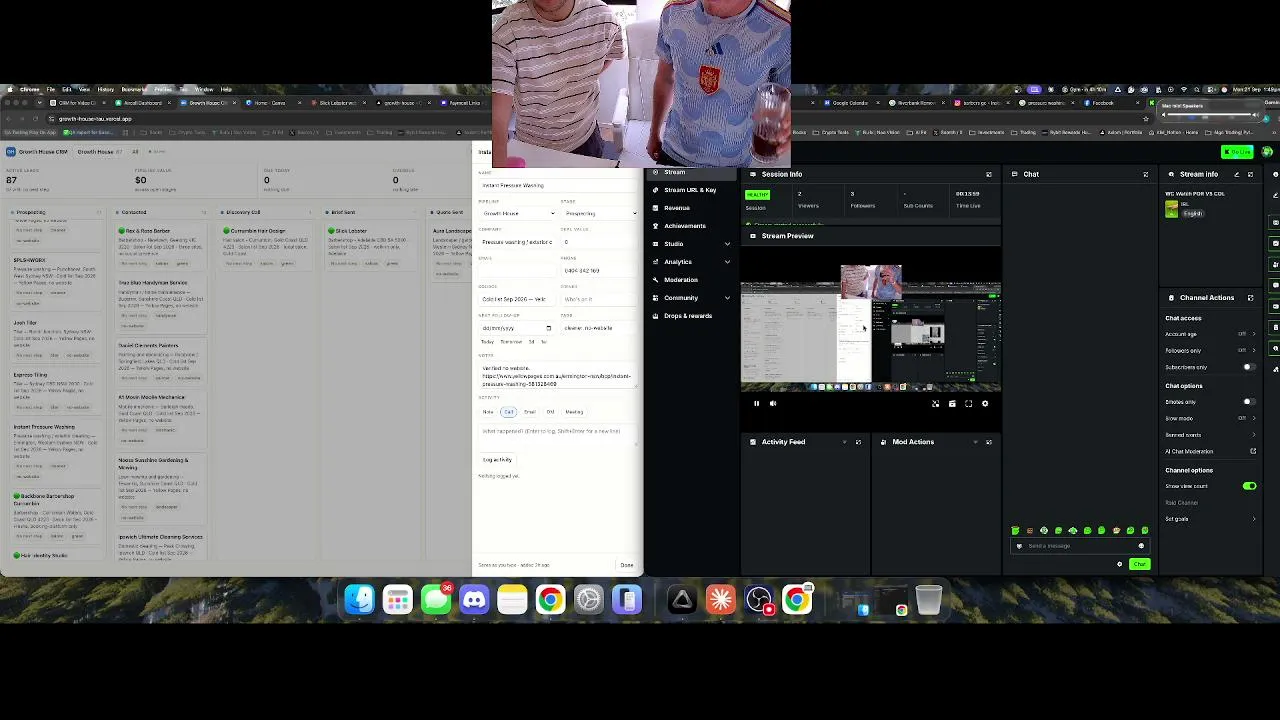Pause the Stream Preview playback
This screenshot has height=720, width=1280.
pos(756,404)
